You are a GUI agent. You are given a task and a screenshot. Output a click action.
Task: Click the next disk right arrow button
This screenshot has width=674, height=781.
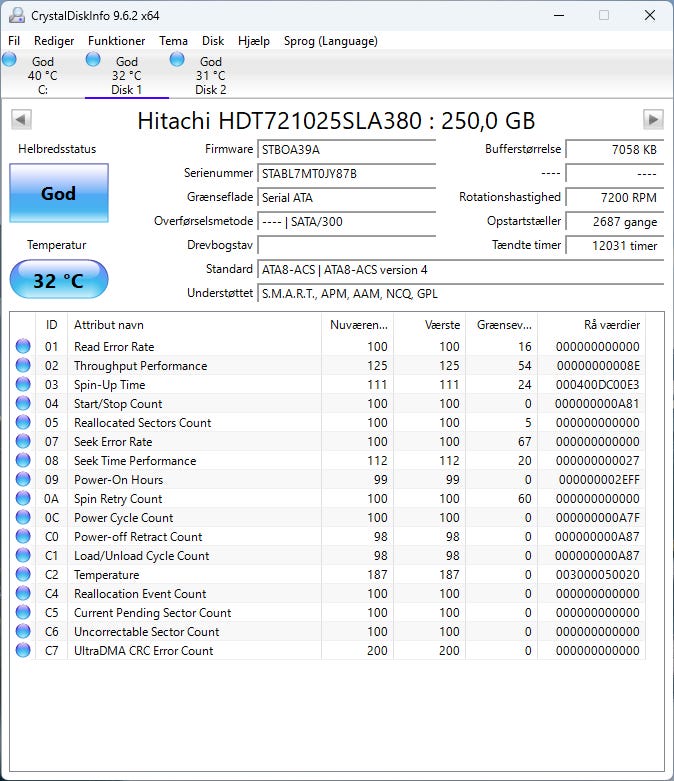tap(653, 120)
